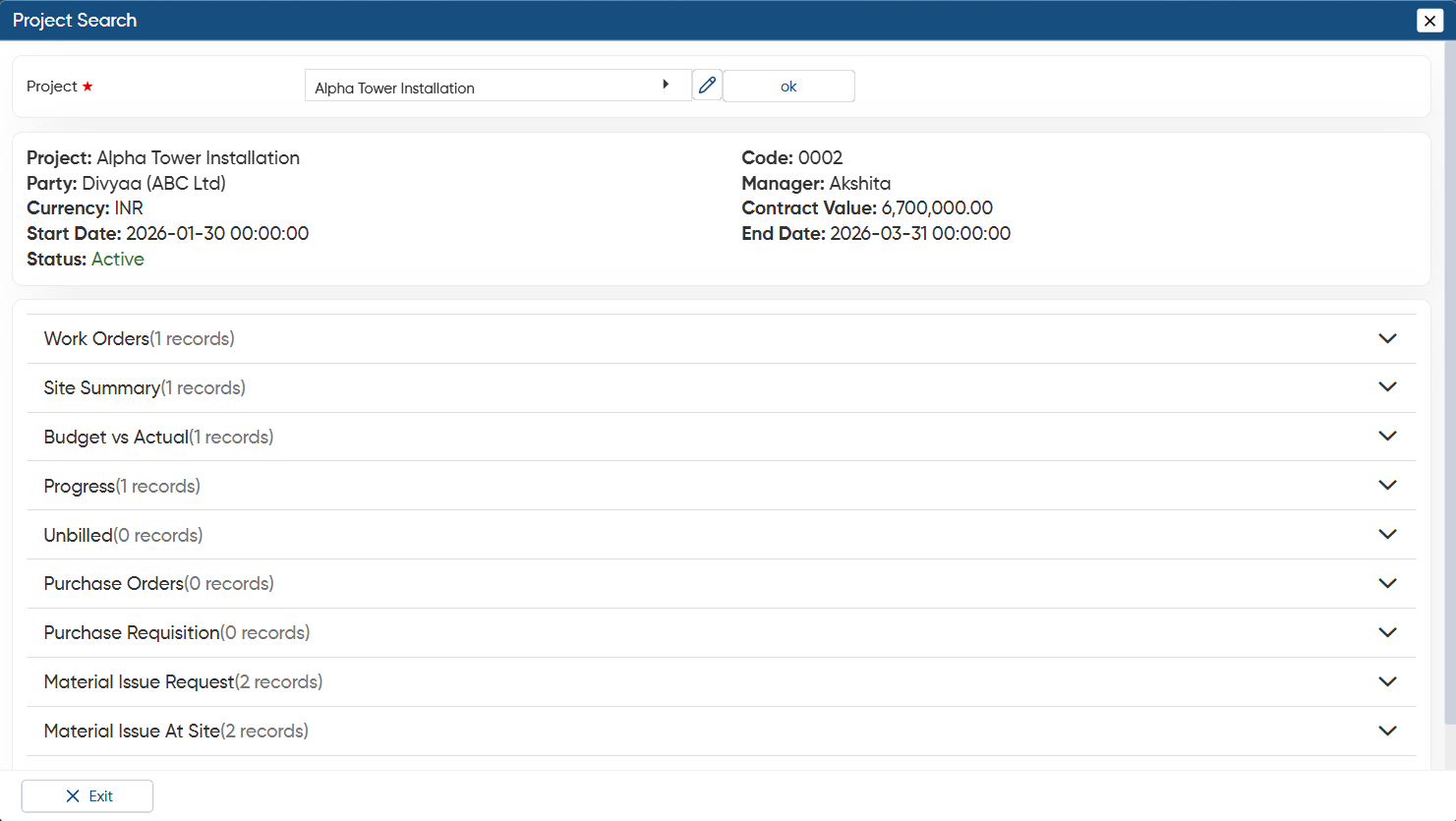Click the Exit button

point(87,796)
